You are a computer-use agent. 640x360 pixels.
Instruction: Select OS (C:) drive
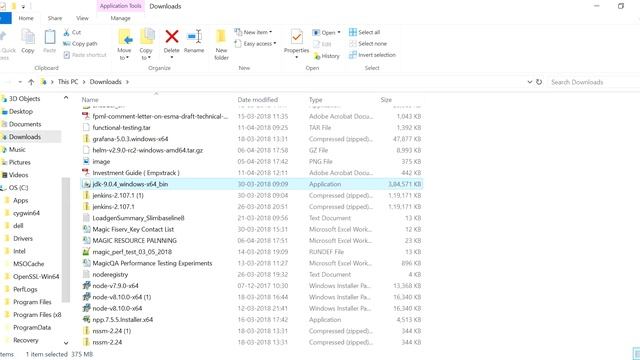pyautogui.click(x=18, y=188)
